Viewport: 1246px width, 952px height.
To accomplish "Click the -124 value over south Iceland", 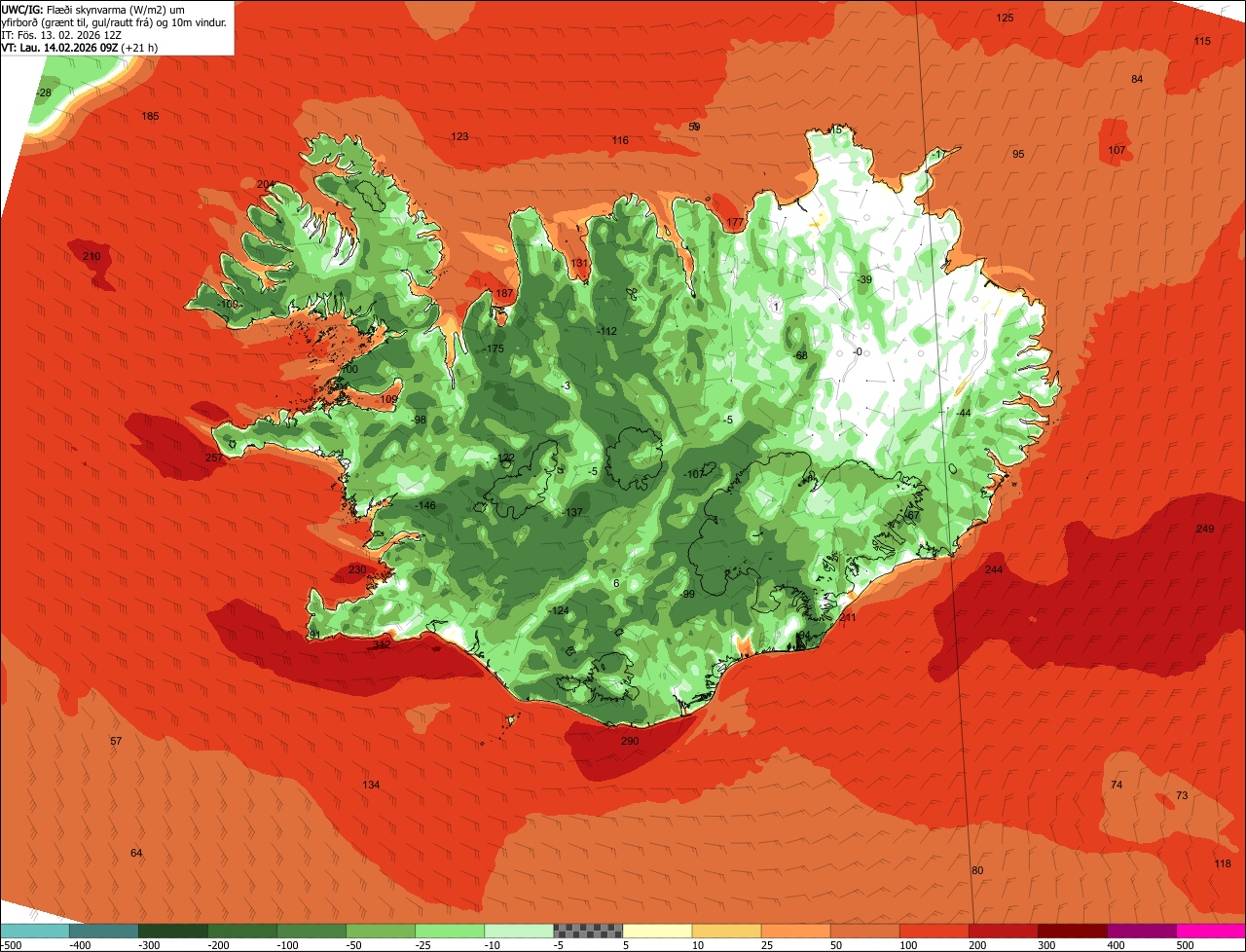I will pos(559,610).
